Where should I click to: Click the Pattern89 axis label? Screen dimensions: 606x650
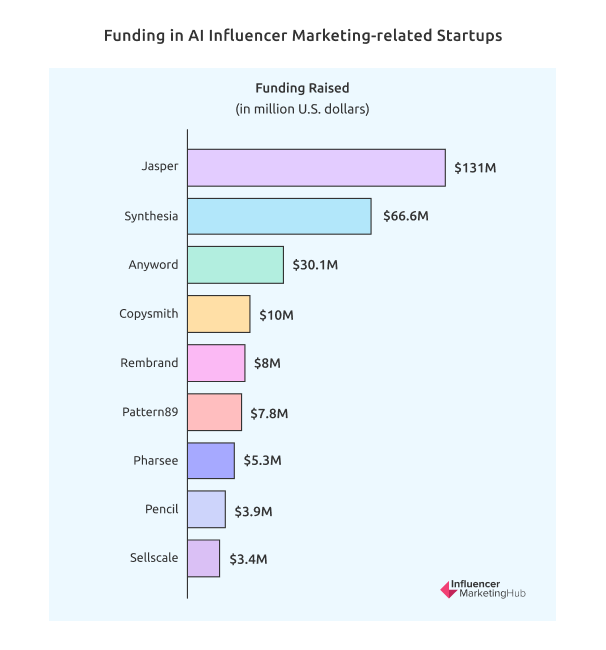click(x=149, y=411)
